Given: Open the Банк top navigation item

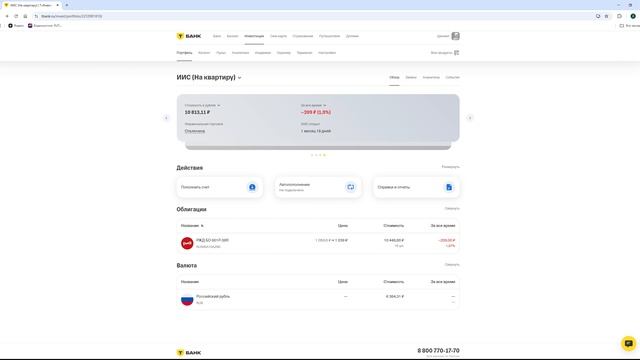Looking at the screenshot, I should pos(217,36).
